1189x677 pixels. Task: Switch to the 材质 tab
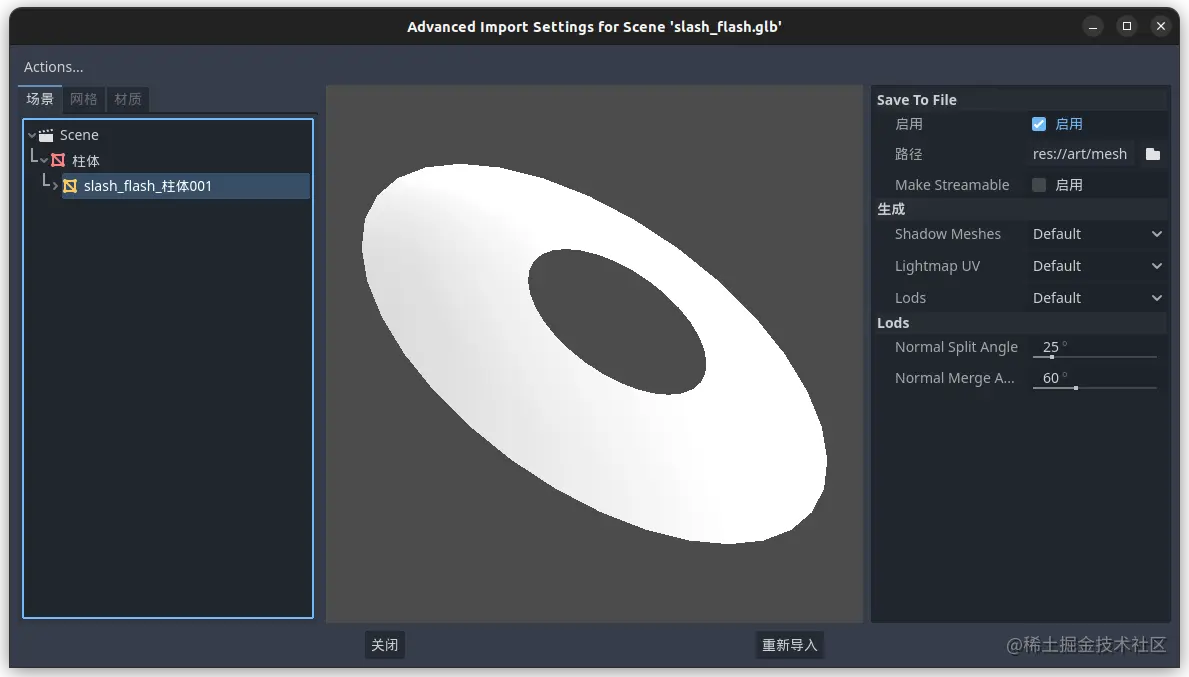127,99
